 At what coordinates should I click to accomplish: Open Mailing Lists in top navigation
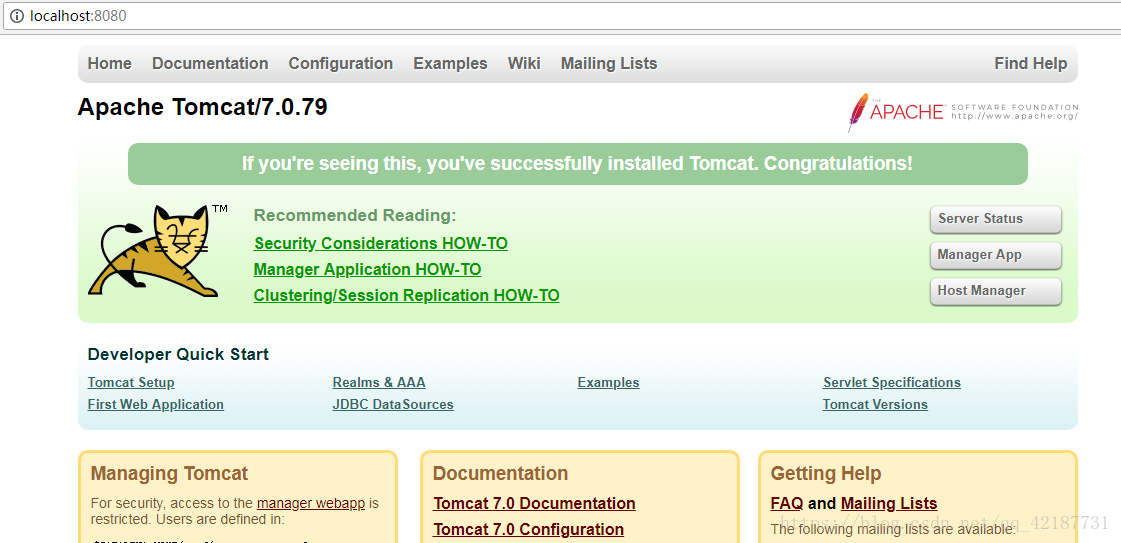tap(609, 64)
